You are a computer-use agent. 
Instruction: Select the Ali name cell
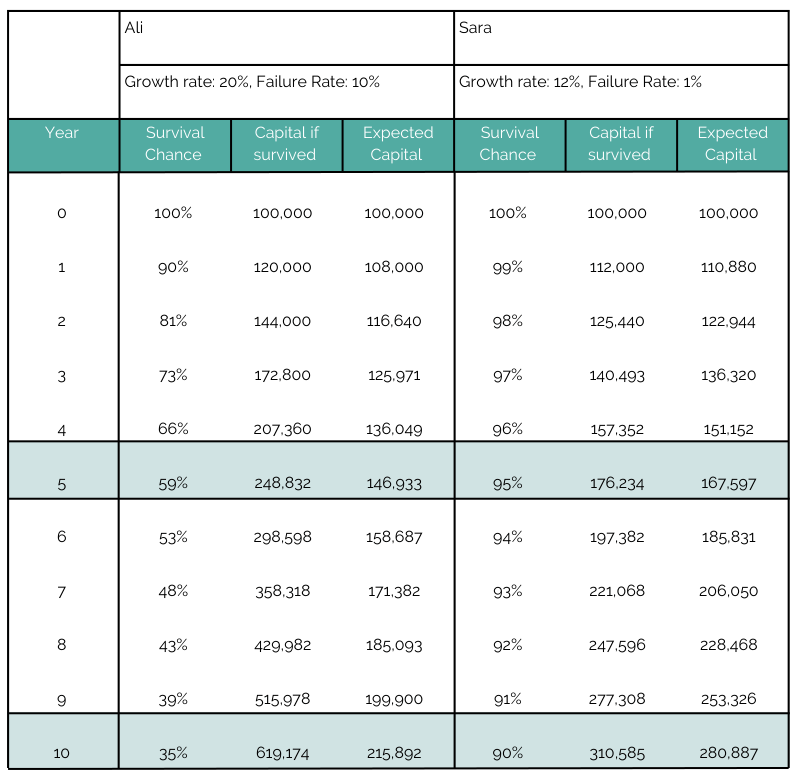tap(134, 28)
